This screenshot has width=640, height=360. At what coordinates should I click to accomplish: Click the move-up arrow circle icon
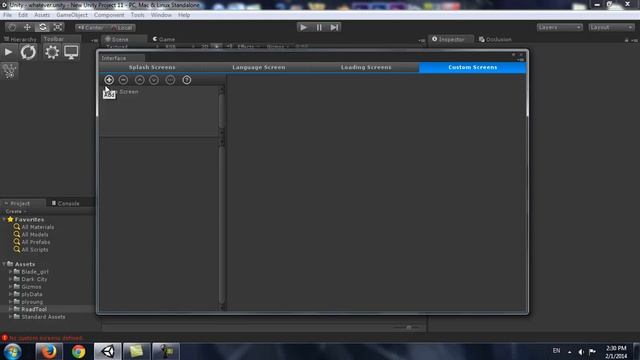click(x=140, y=80)
